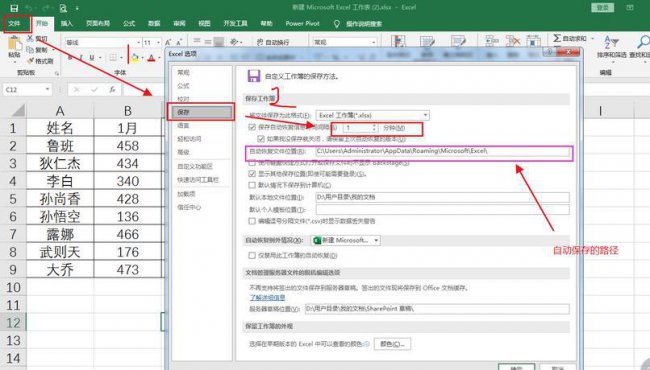Image resolution: width=650 pixels, height=370 pixels.
Task: Expand the Name Box dropdown
Action: click(47, 89)
